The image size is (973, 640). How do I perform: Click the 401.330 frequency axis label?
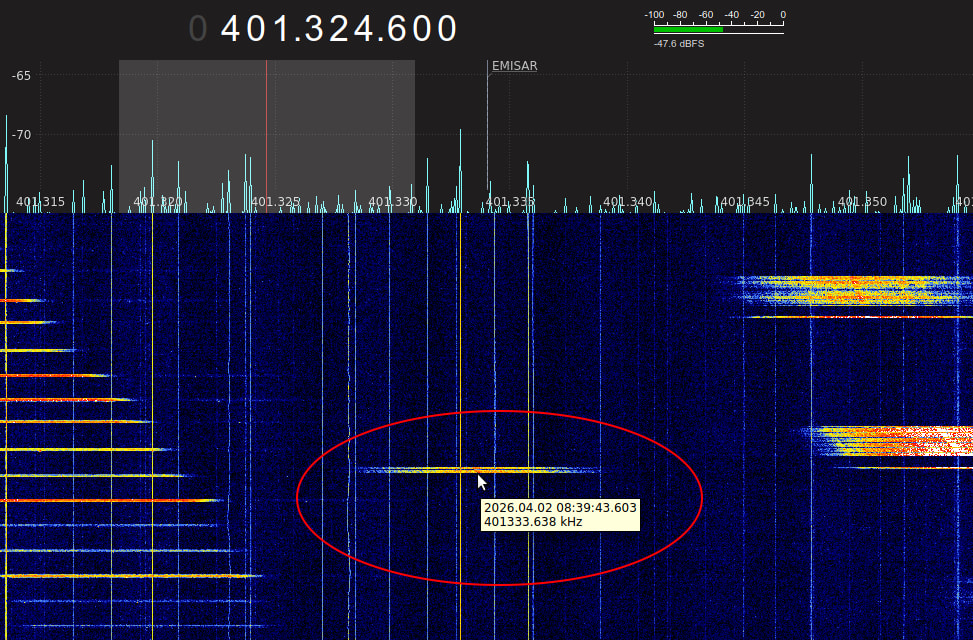click(393, 202)
